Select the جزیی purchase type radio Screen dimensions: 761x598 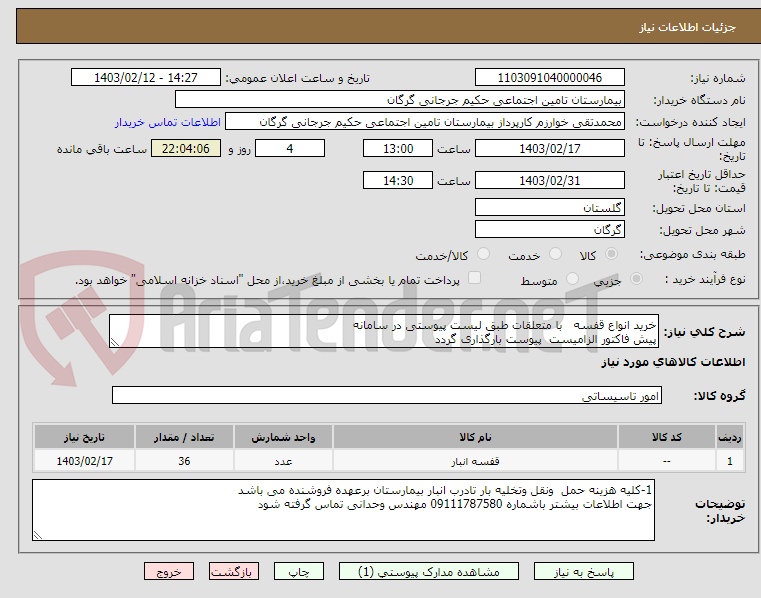point(636,279)
